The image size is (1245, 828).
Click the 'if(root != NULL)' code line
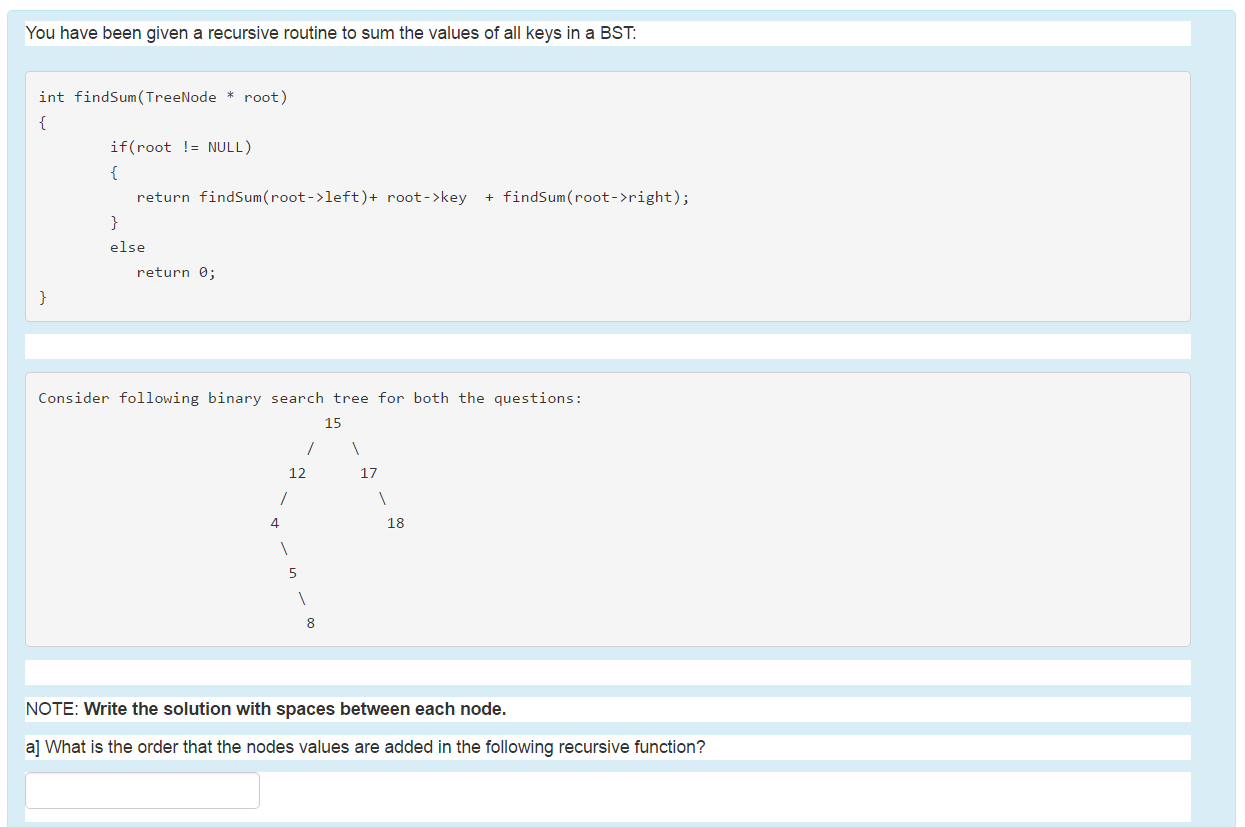pyautogui.click(x=180, y=147)
